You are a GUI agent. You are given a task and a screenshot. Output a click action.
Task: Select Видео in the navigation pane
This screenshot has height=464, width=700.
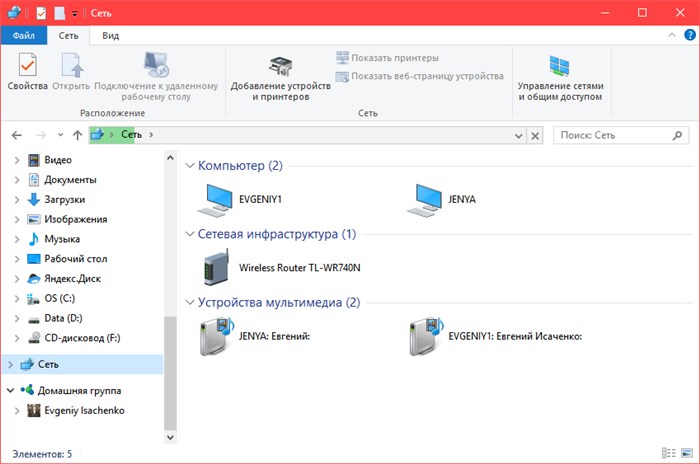click(58, 160)
